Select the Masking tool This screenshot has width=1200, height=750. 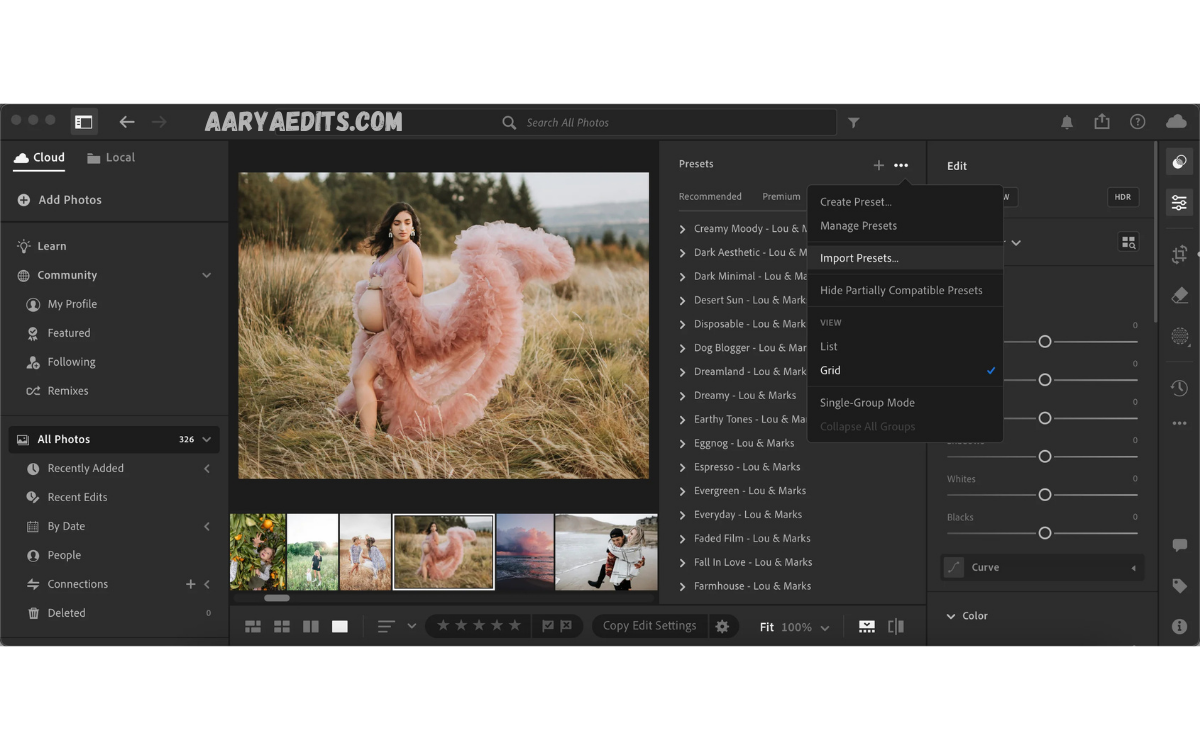1179,337
